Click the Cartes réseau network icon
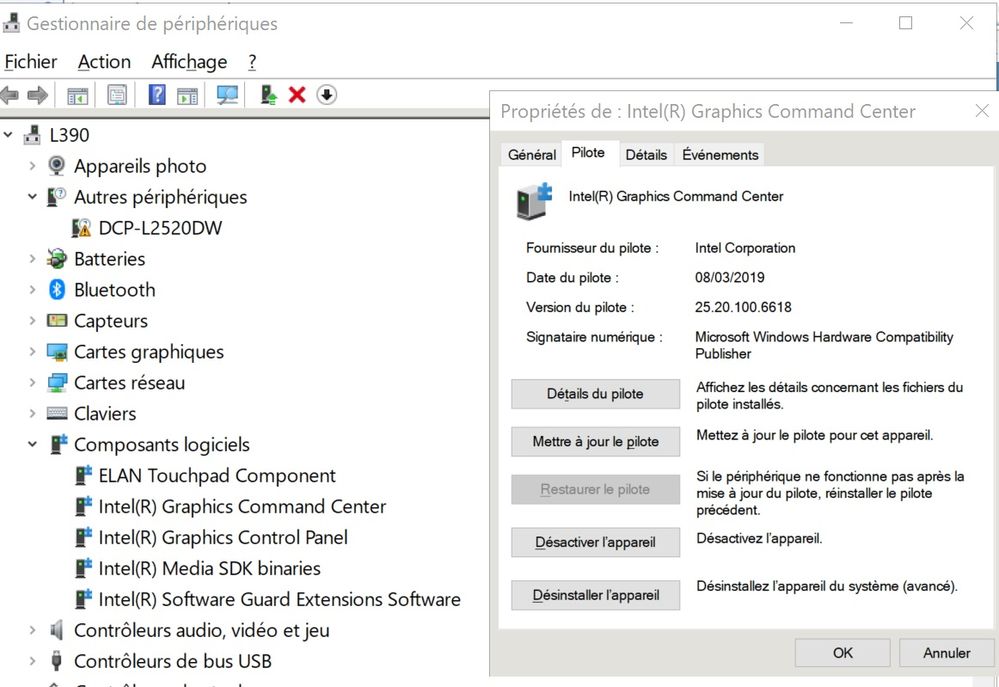Viewport: 999px width, 687px height. pyautogui.click(x=57, y=382)
